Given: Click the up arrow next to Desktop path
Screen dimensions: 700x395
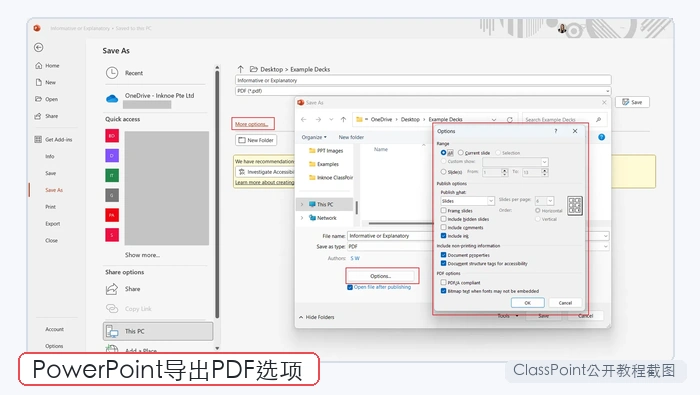Looking at the screenshot, I should tap(241, 69).
